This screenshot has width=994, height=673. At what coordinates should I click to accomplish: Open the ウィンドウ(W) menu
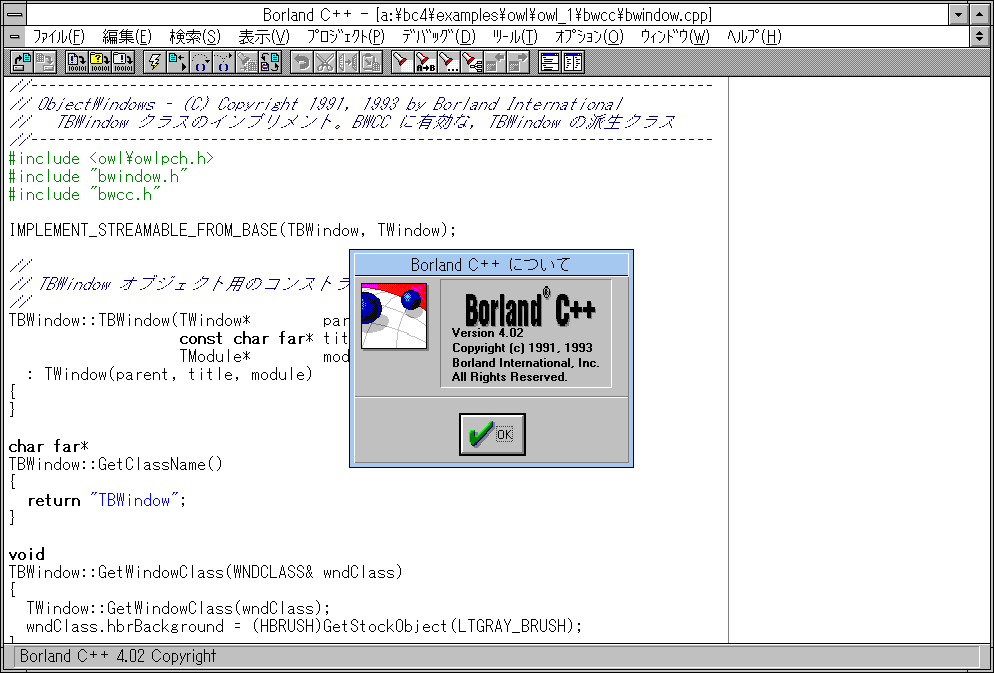(674, 37)
